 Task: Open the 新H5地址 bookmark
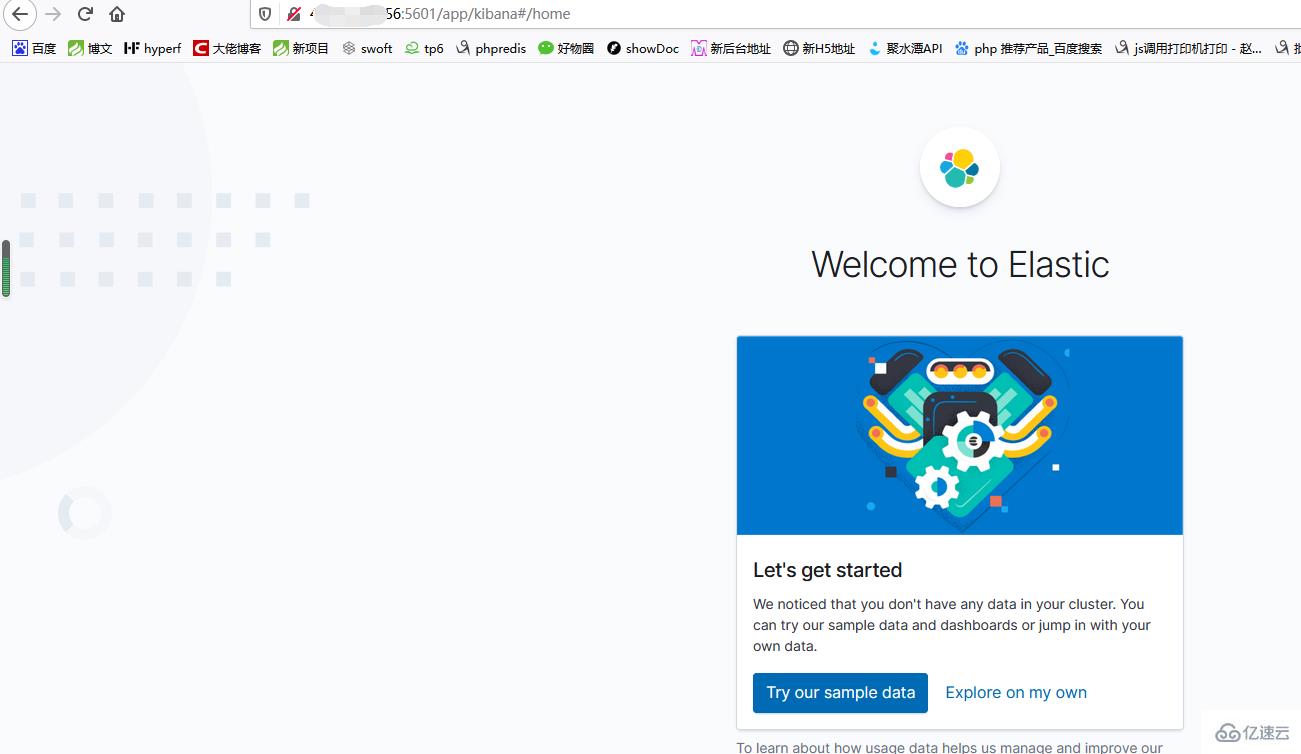point(819,48)
